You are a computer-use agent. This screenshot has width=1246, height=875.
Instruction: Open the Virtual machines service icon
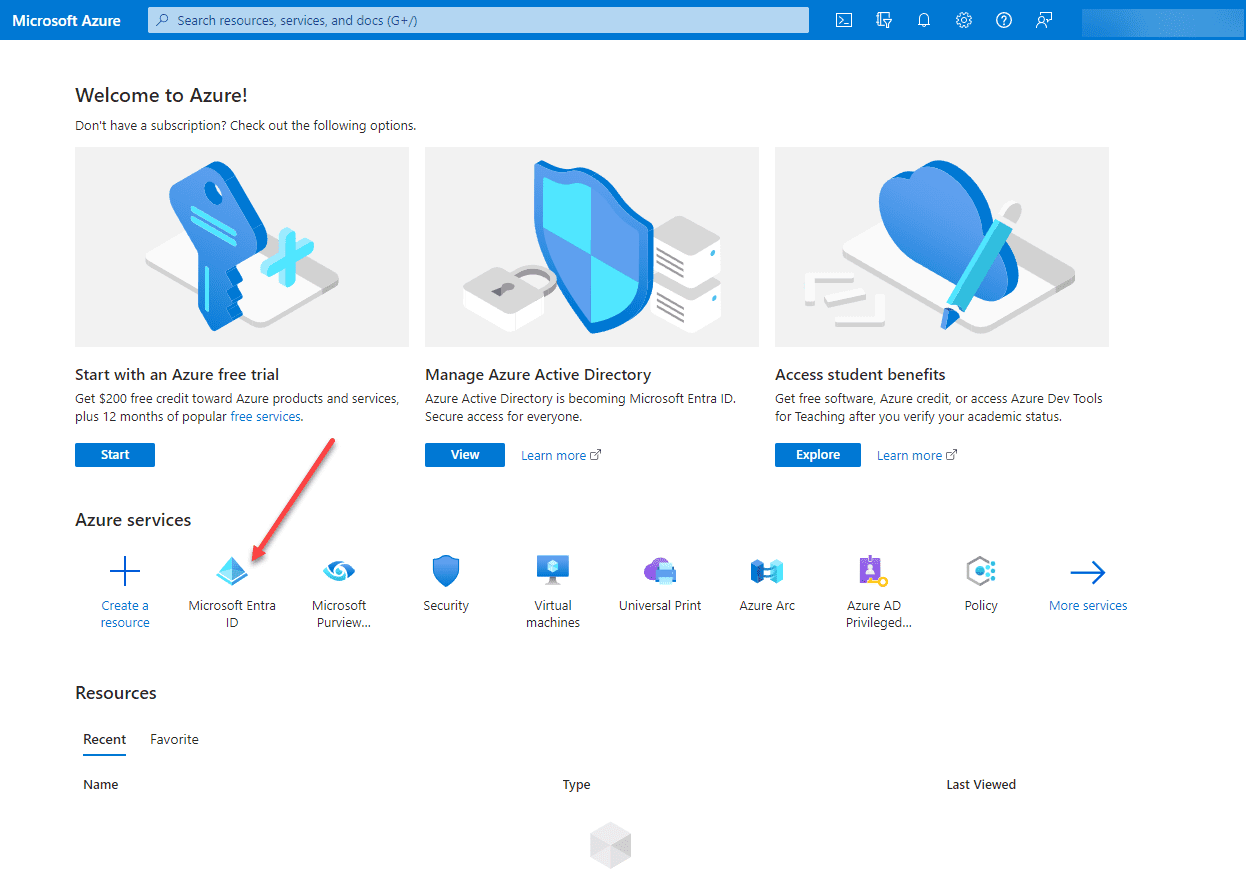tap(553, 572)
